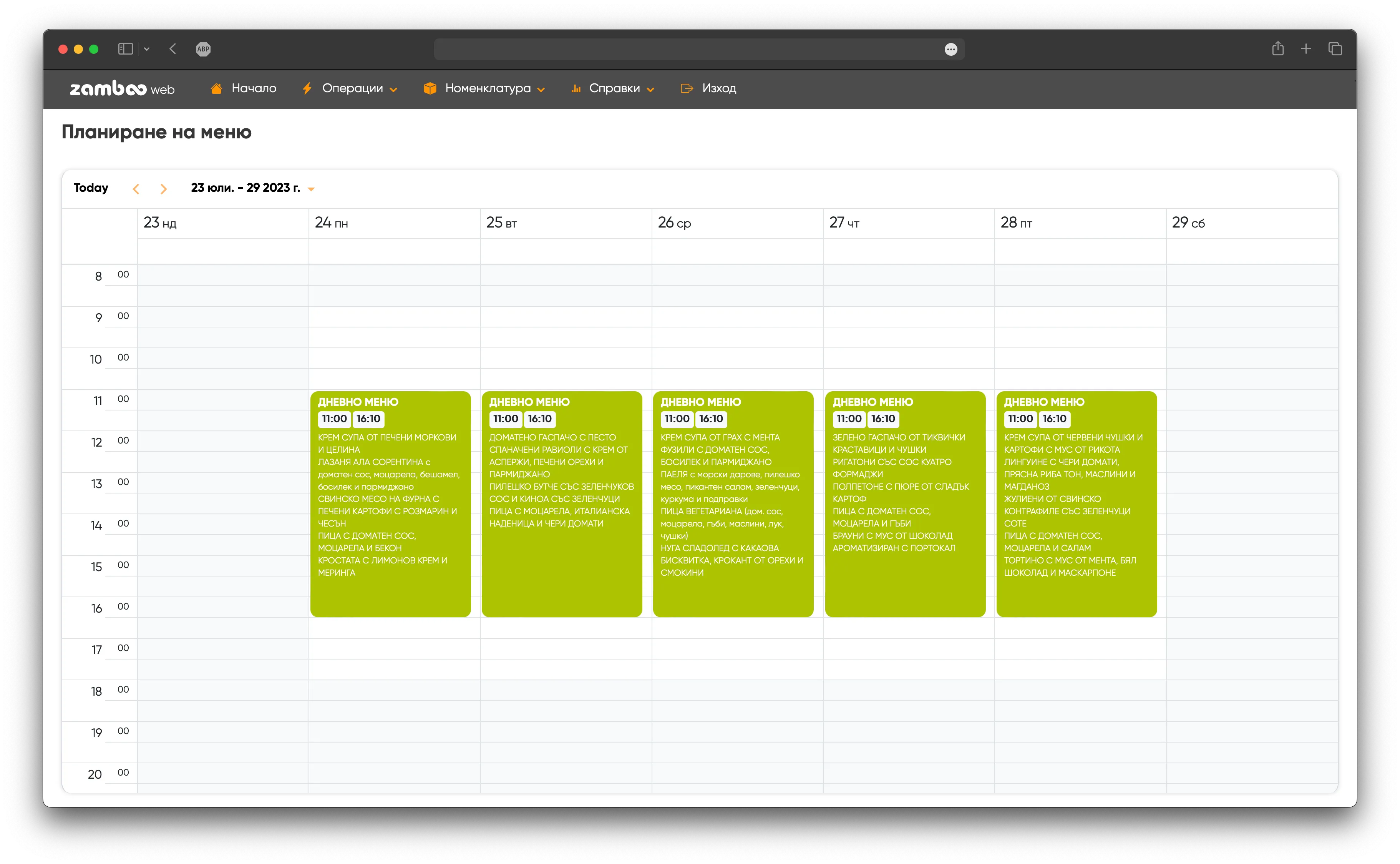Click the Today button
This screenshot has width=1400, height=864.
(91, 188)
